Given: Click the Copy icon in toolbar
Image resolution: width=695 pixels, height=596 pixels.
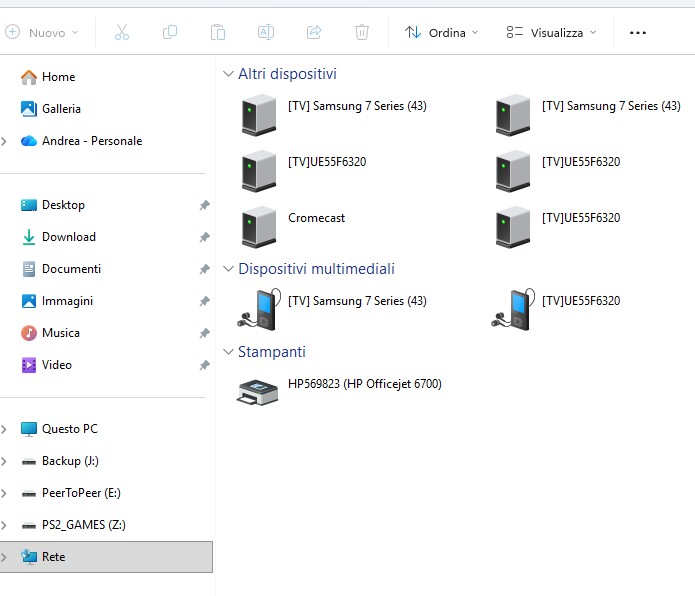Looking at the screenshot, I should pos(170,32).
